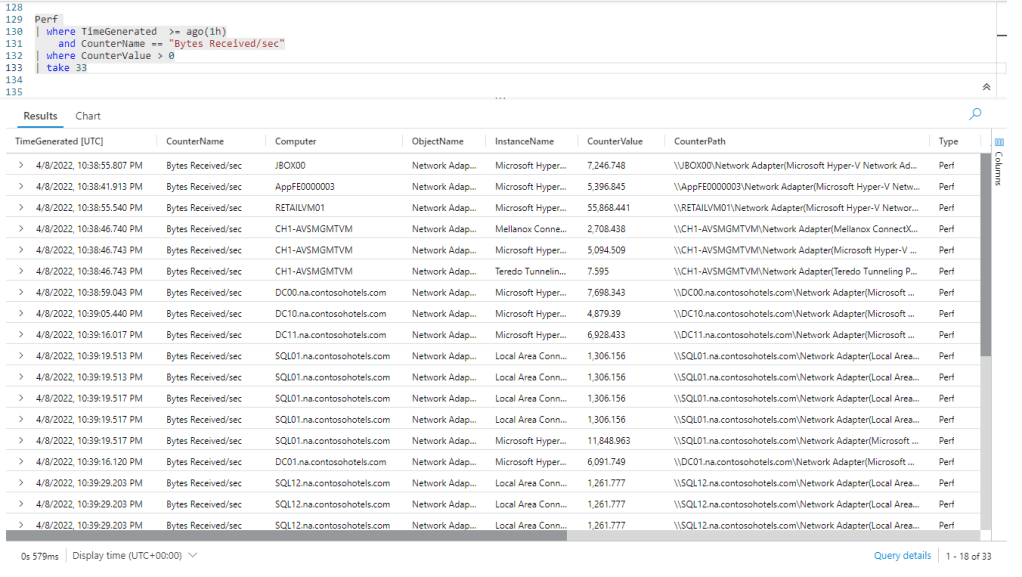The image size is (1022, 577).
Task: Switch to the Results tab
Action: click(x=41, y=116)
